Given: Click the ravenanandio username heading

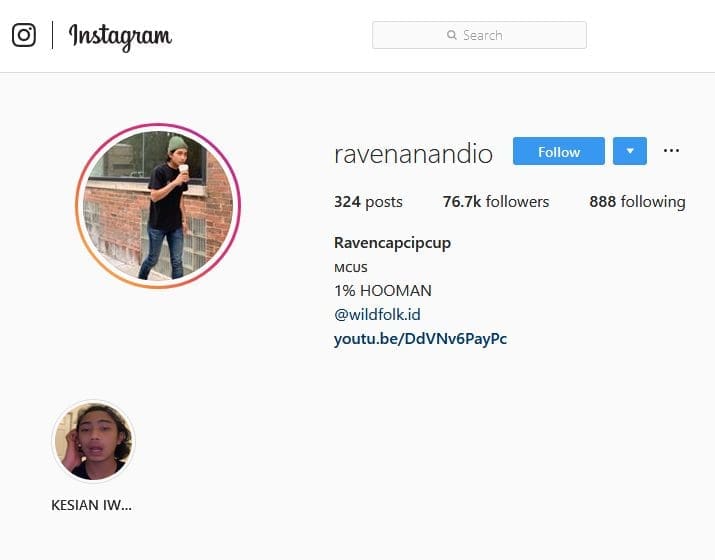Looking at the screenshot, I should [413, 153].
